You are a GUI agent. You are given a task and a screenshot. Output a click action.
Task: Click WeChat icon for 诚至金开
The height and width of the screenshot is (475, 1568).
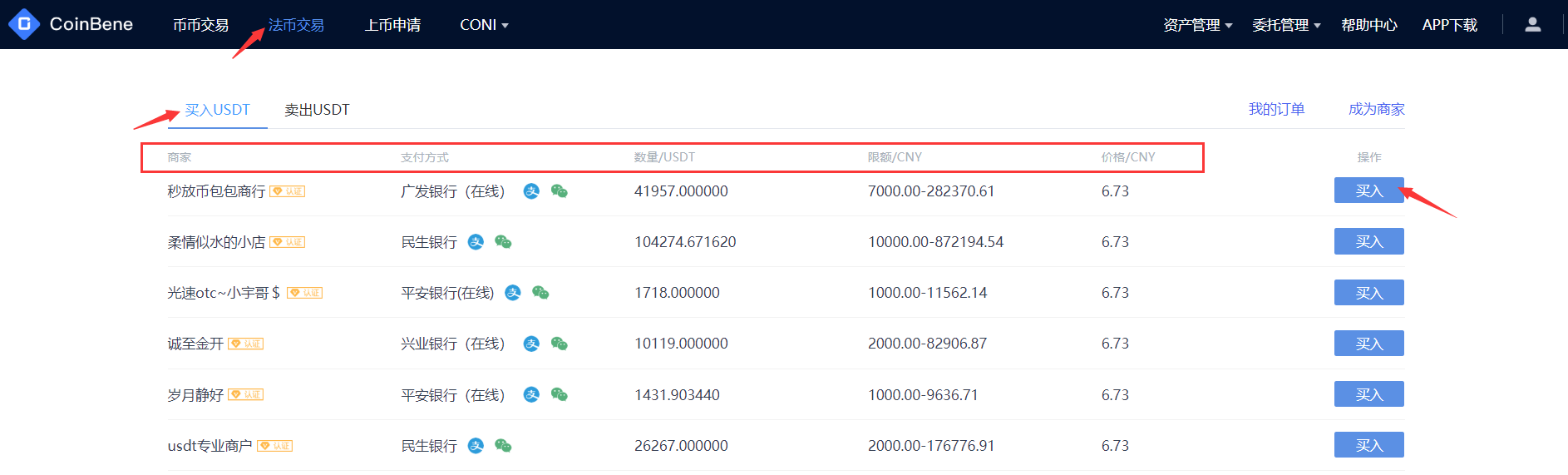(x=560, y=344)
